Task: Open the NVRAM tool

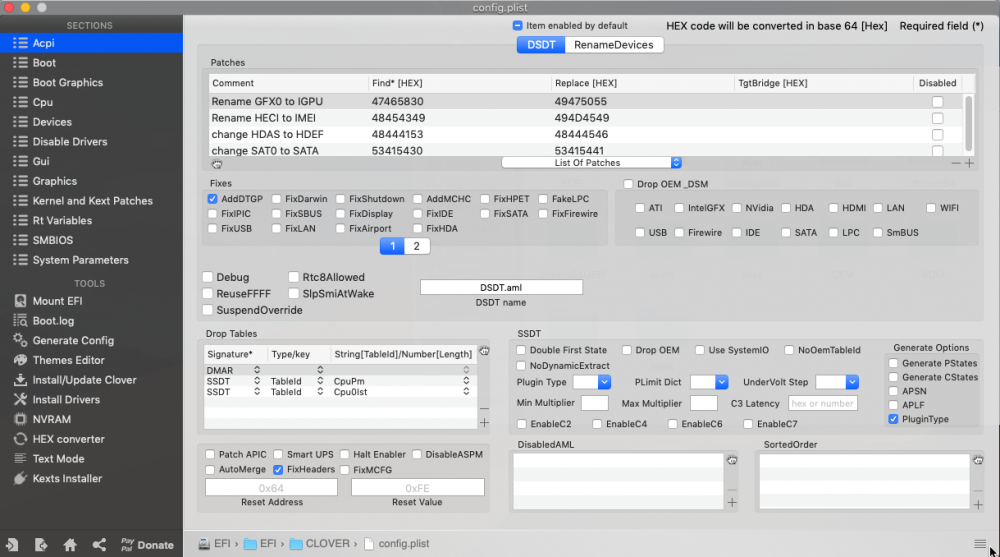Action: [42, 420]
